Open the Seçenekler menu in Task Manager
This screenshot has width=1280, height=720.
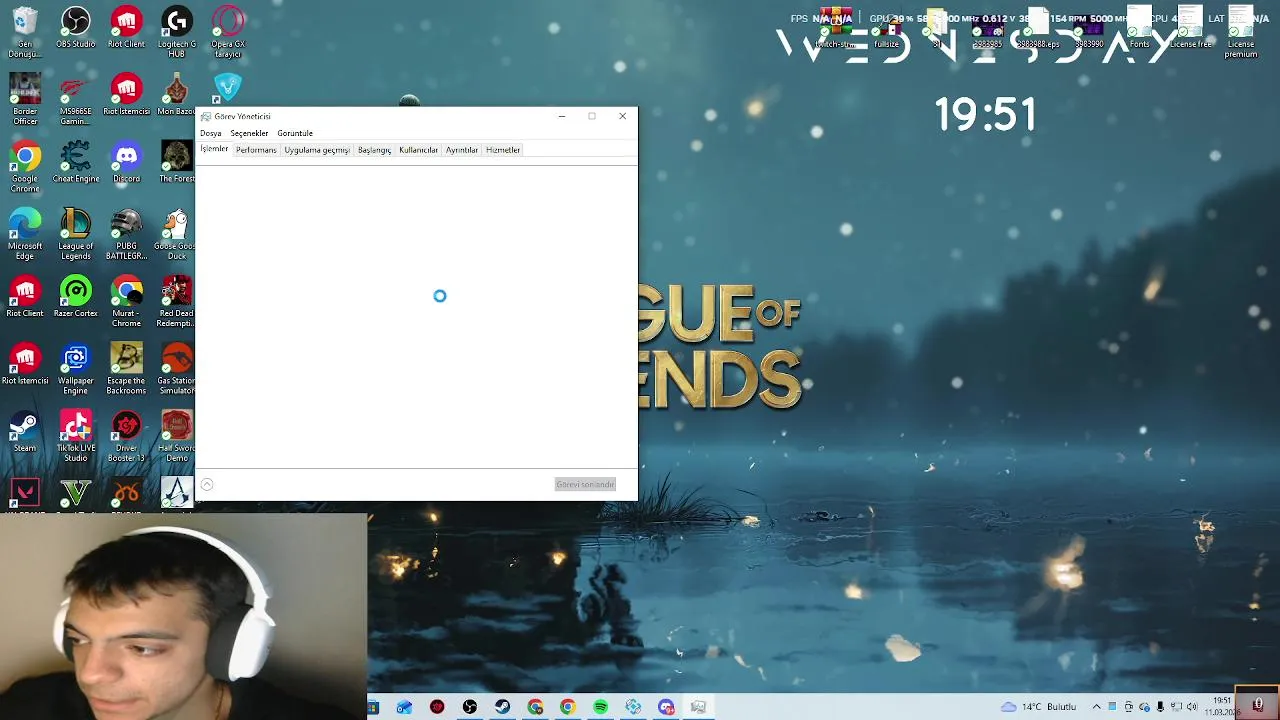click(249, 133)
